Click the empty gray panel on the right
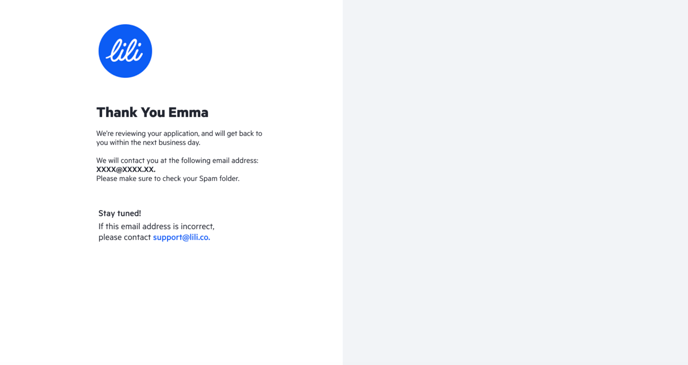The width and height of the screenshot is (688, 365). pos(515,182)
